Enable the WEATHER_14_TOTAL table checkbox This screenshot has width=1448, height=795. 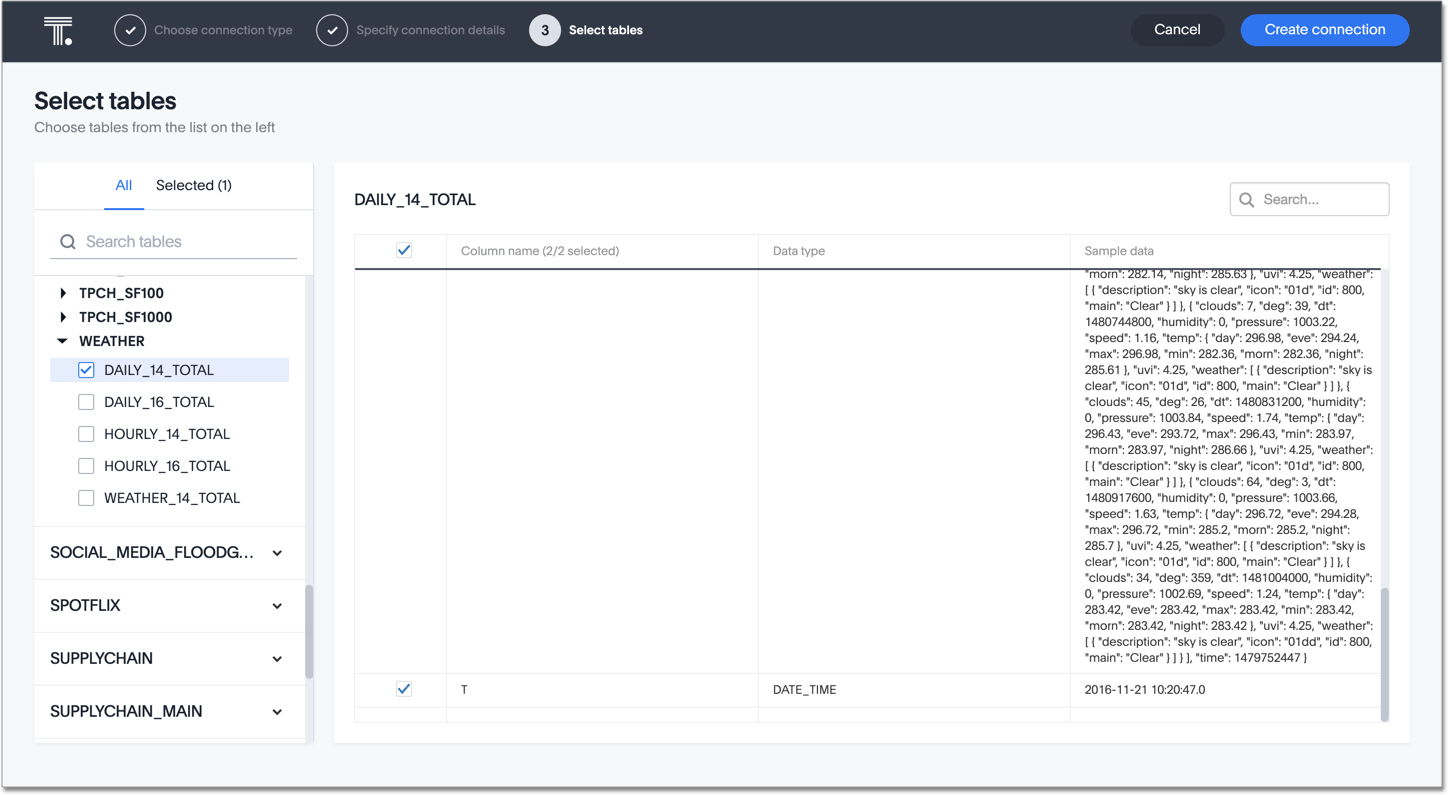[86, 497]
